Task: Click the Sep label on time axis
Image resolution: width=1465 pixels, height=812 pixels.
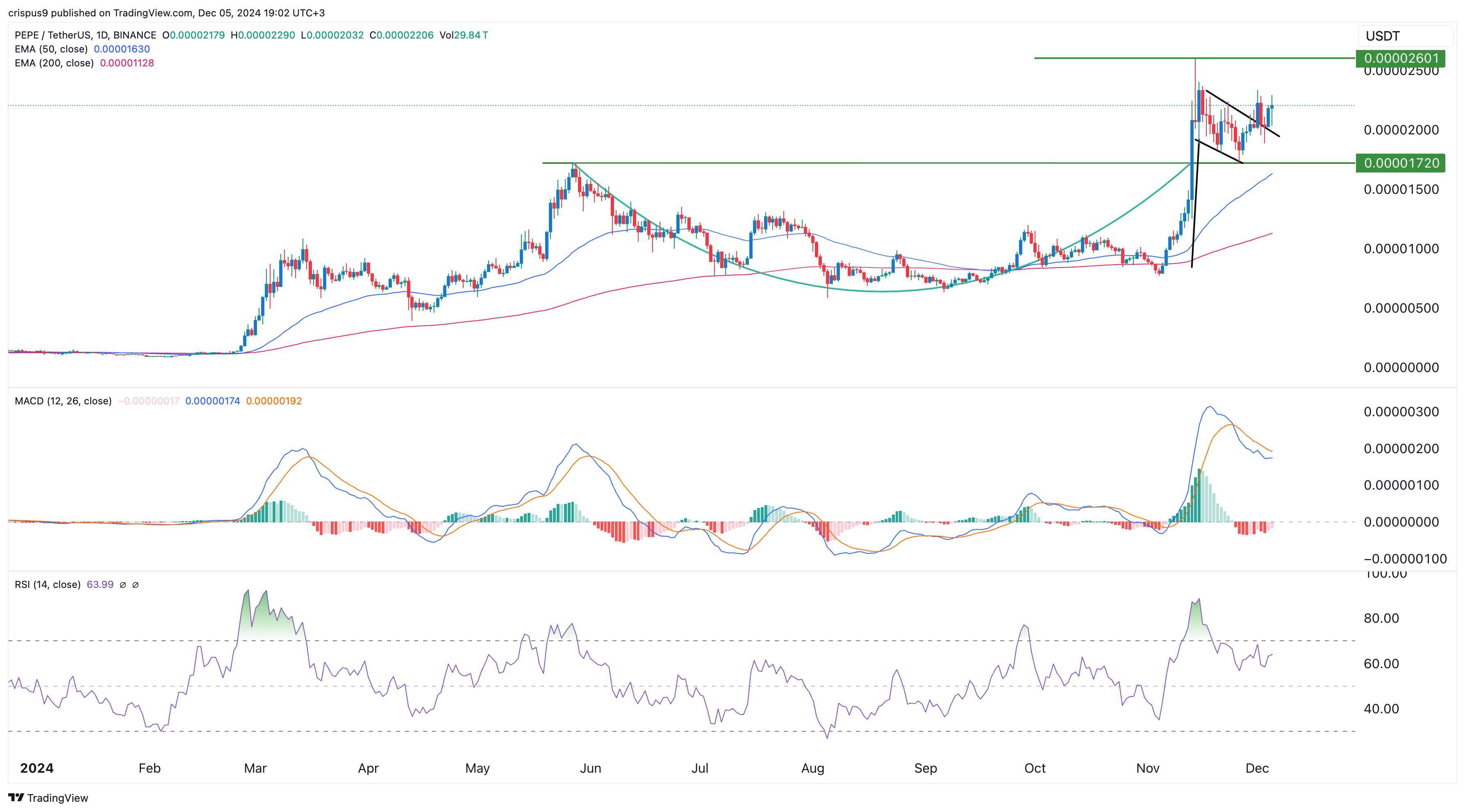Action: 925,768
